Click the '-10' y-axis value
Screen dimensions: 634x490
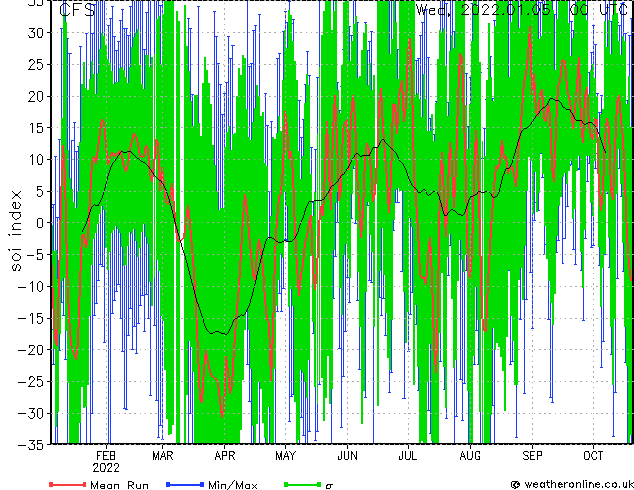(x=31, y=287)
